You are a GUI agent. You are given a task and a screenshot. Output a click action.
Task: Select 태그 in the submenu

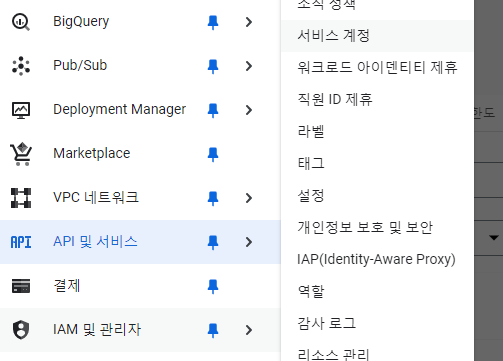tap(377, 164)
